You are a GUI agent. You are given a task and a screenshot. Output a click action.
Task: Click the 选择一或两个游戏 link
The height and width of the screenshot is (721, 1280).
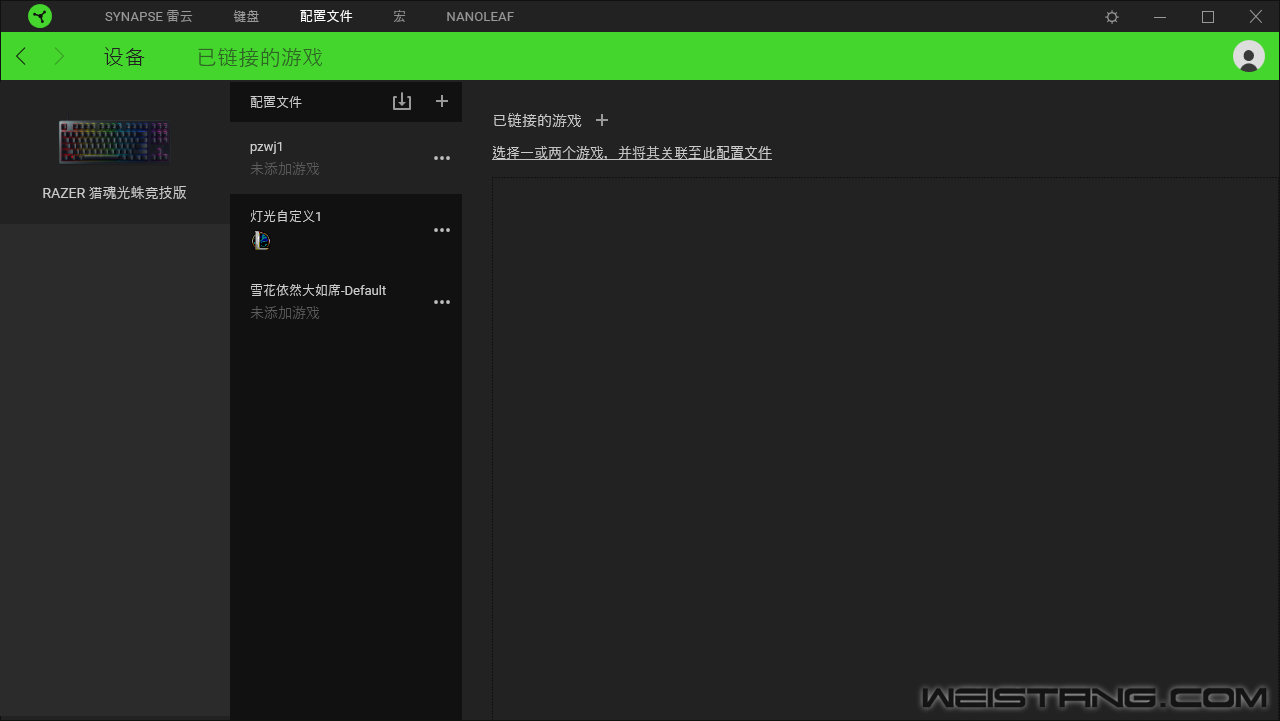coord(632,153)
